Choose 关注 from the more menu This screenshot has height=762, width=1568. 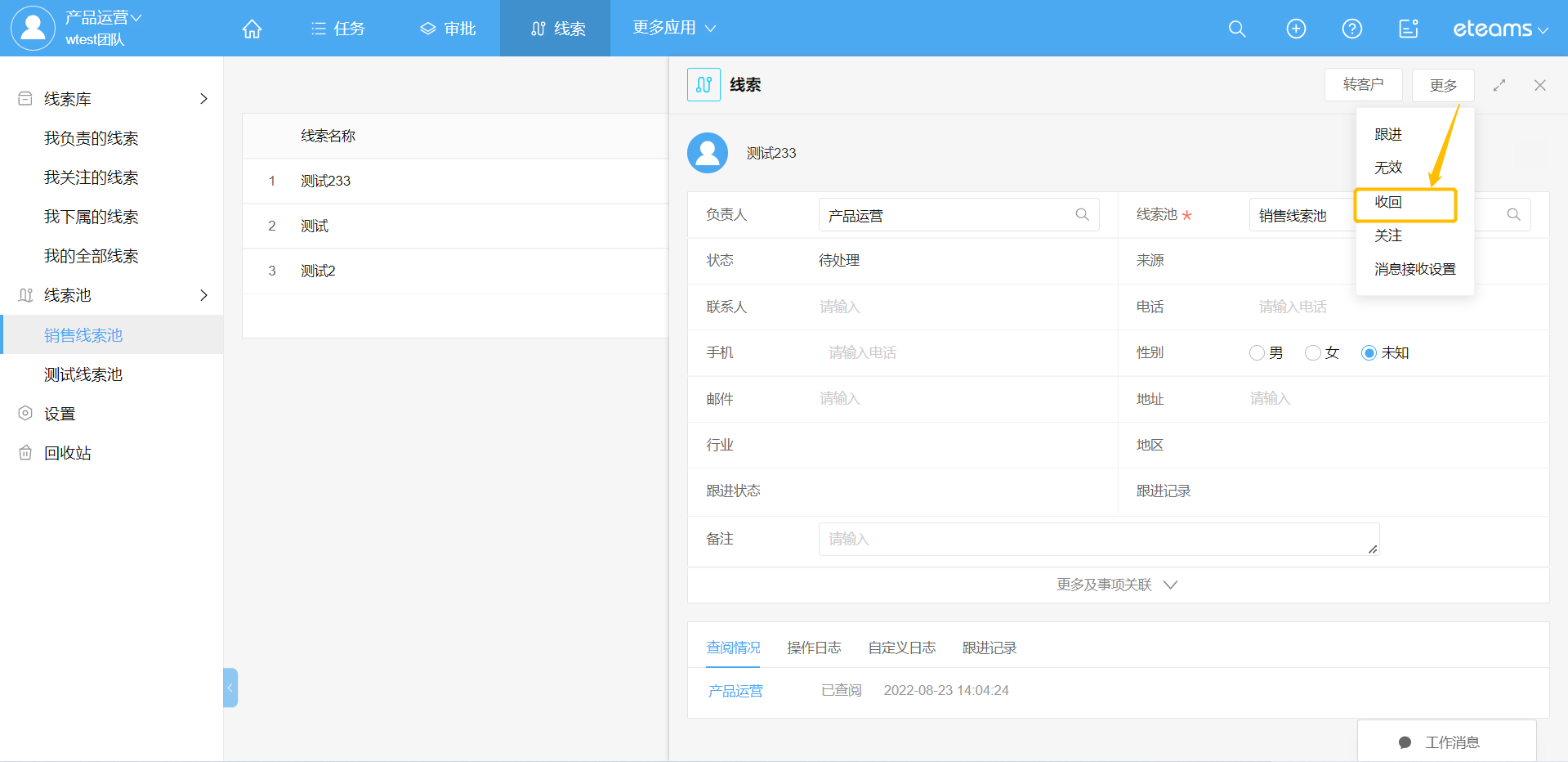coord(1388,235)
